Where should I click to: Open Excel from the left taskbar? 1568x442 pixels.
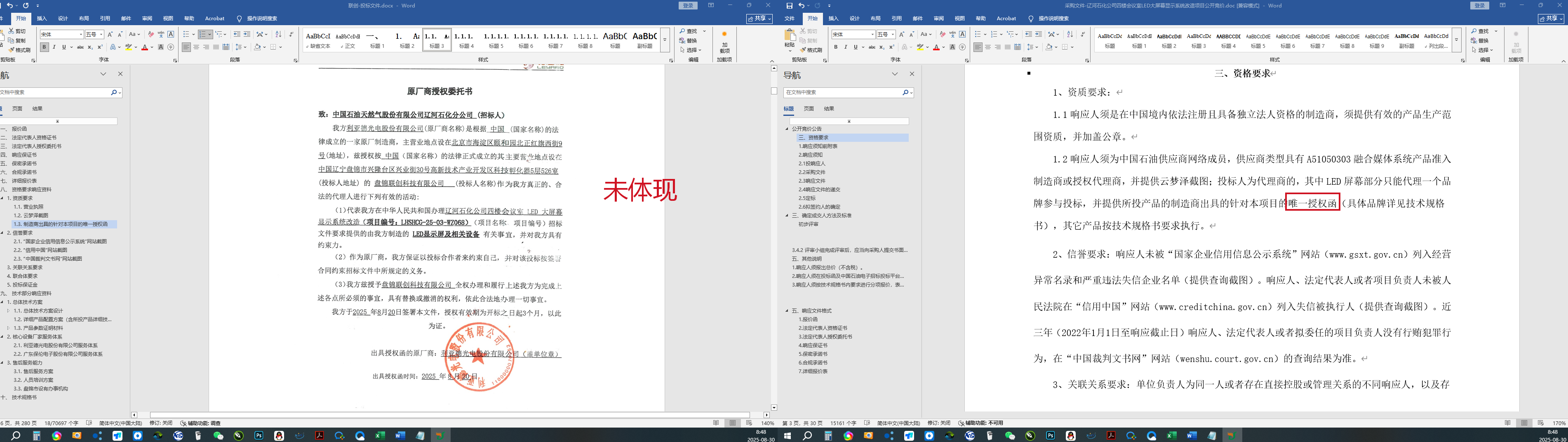380,435
